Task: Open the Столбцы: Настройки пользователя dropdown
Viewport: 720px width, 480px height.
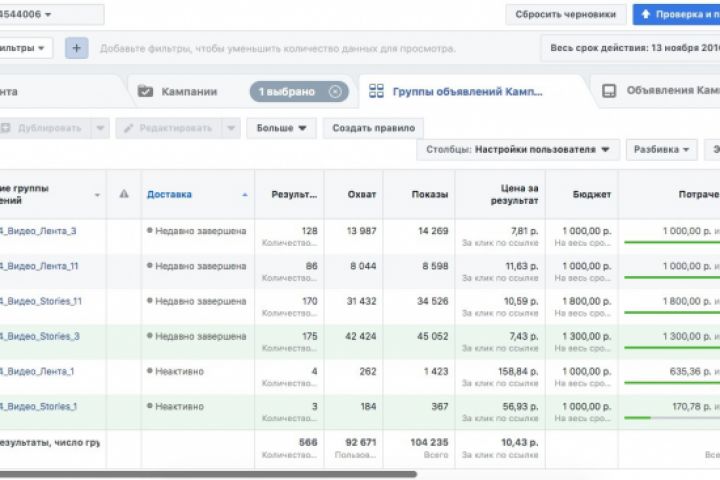Action: point(518,150)
